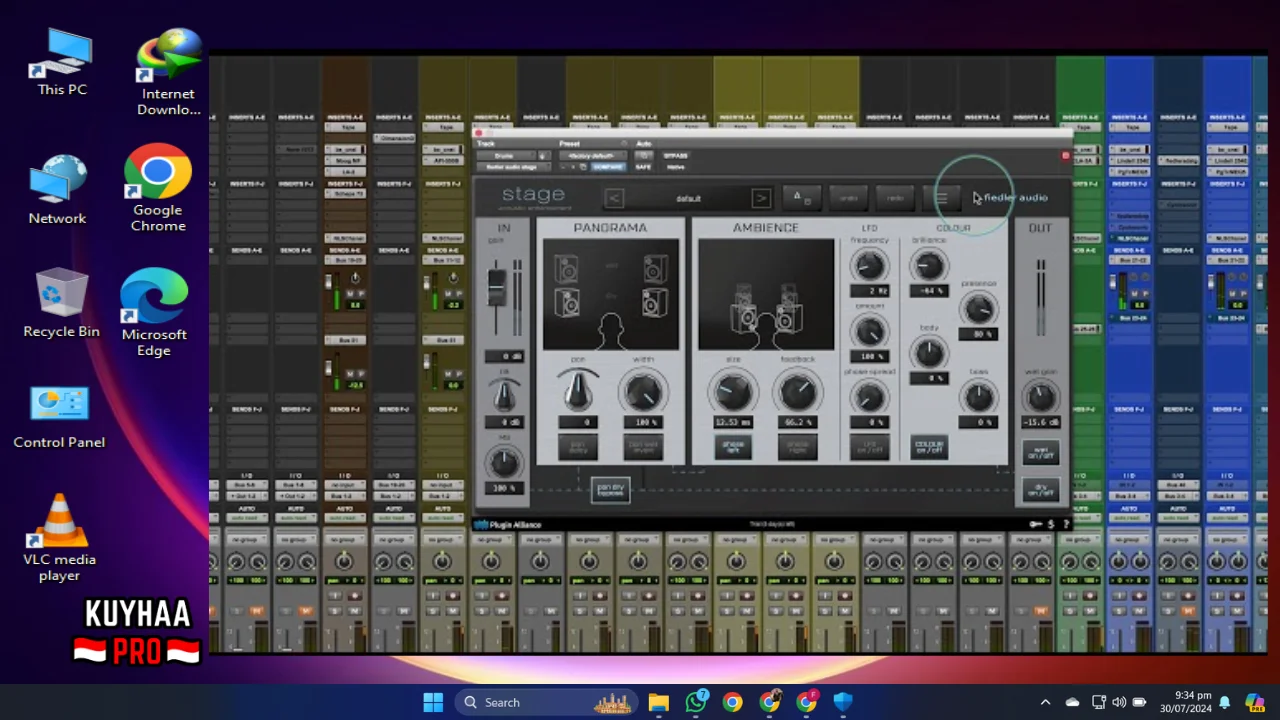Click the red target button at plugin header right
The width and height of the screenshot is (1280, 720).
click(x=1065, y=156)
